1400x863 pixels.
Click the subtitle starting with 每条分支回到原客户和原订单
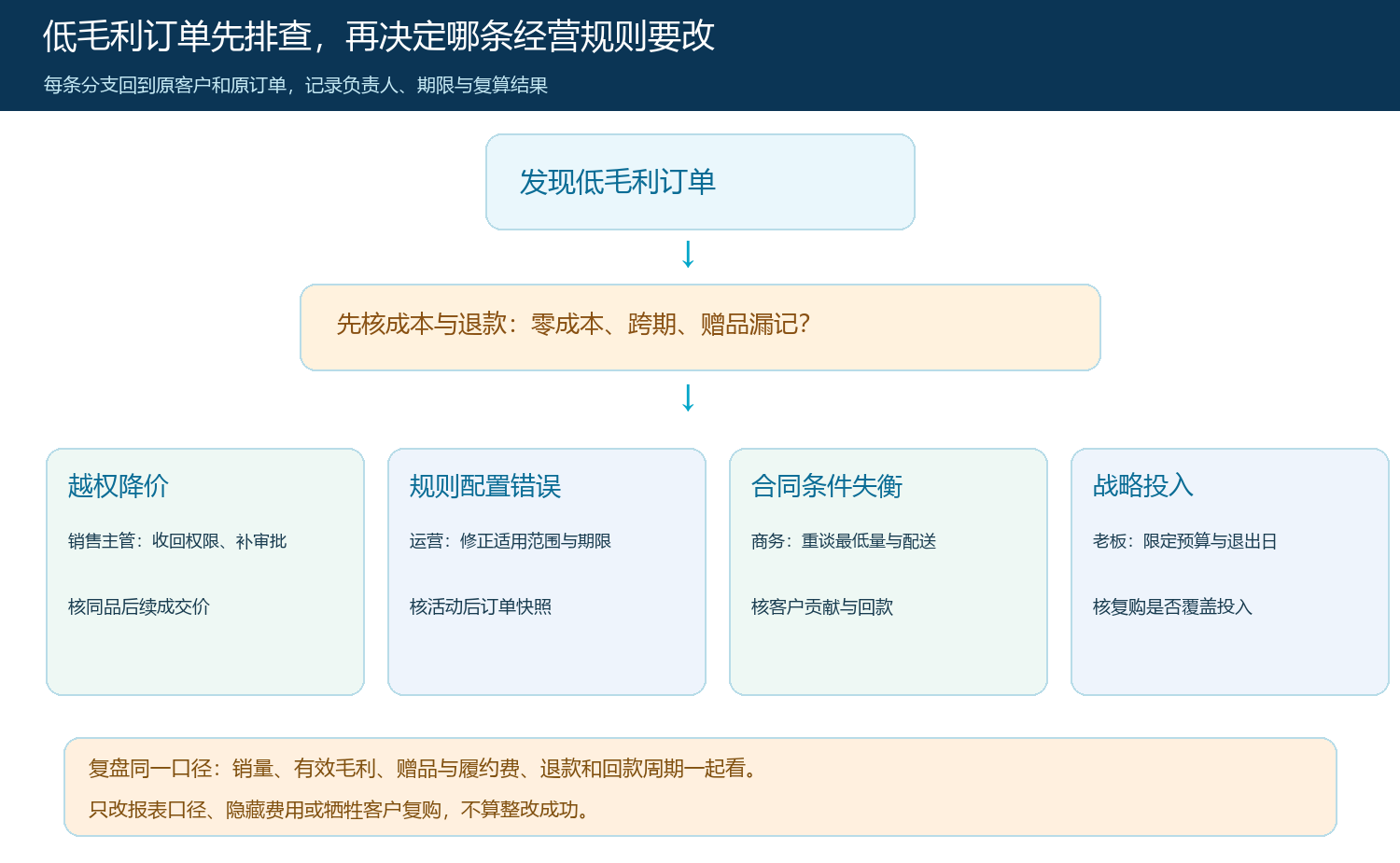coord(295,86)
